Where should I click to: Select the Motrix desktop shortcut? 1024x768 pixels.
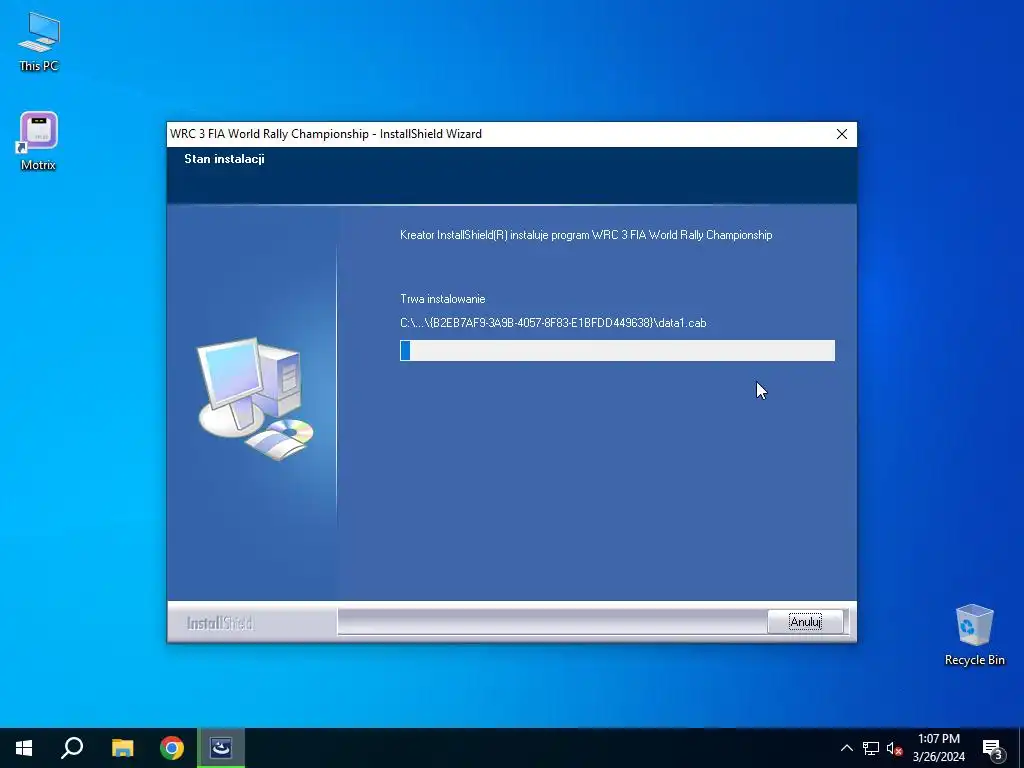(39, 140)
